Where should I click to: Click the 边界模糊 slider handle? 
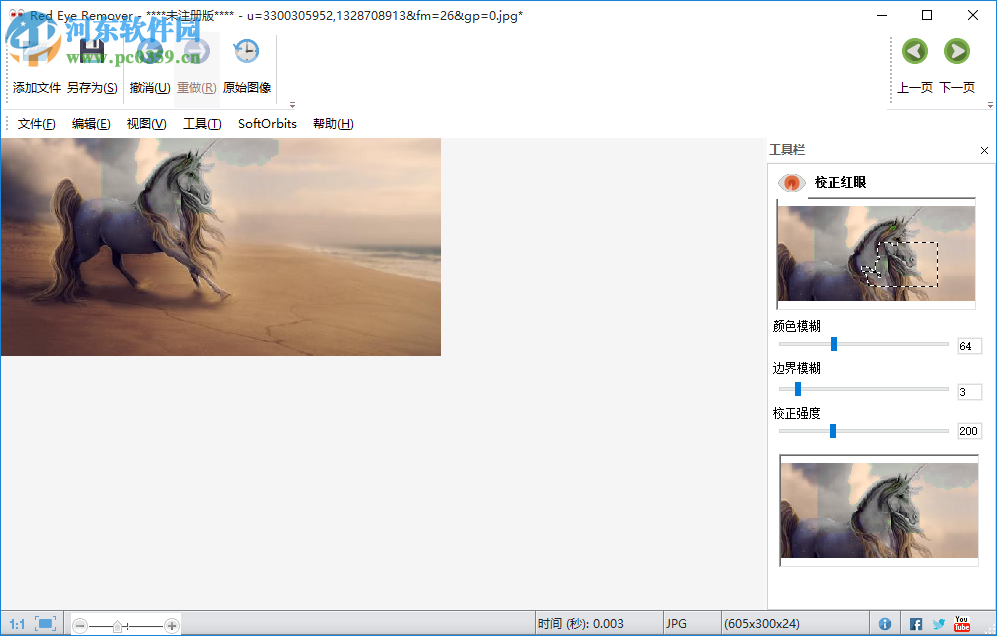[x=797, y=389]
